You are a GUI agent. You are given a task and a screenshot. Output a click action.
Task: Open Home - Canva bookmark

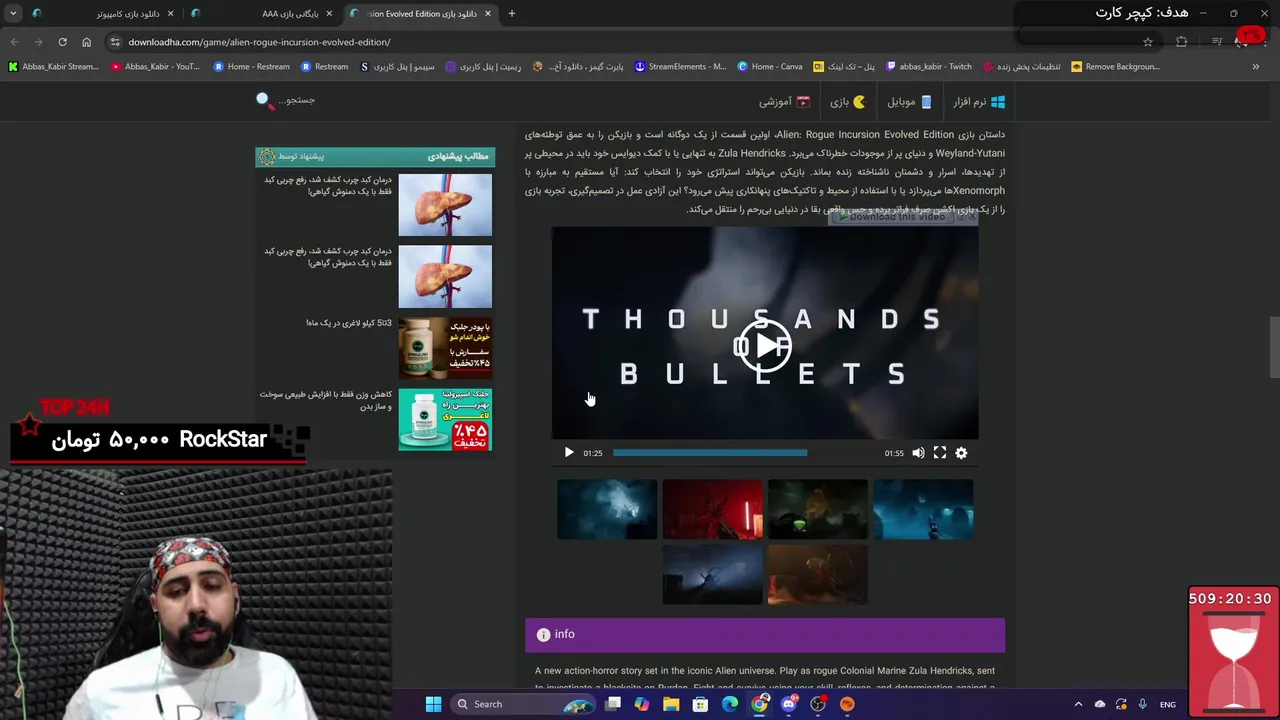coord(770,67)
